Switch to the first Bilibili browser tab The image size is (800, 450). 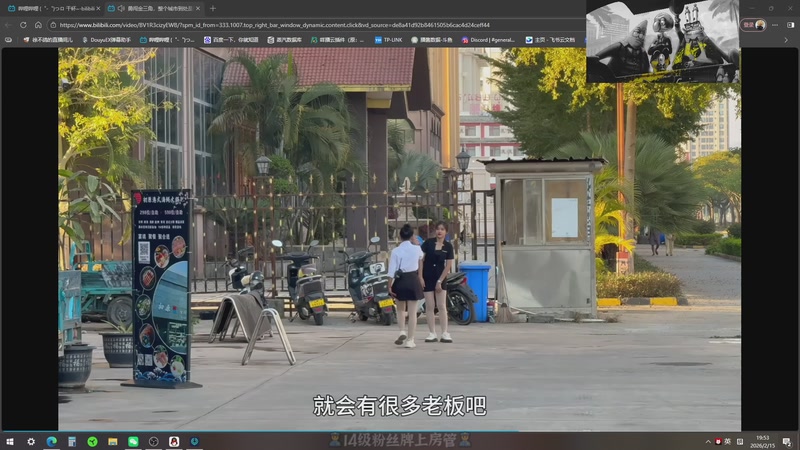[x=53, y=8]
